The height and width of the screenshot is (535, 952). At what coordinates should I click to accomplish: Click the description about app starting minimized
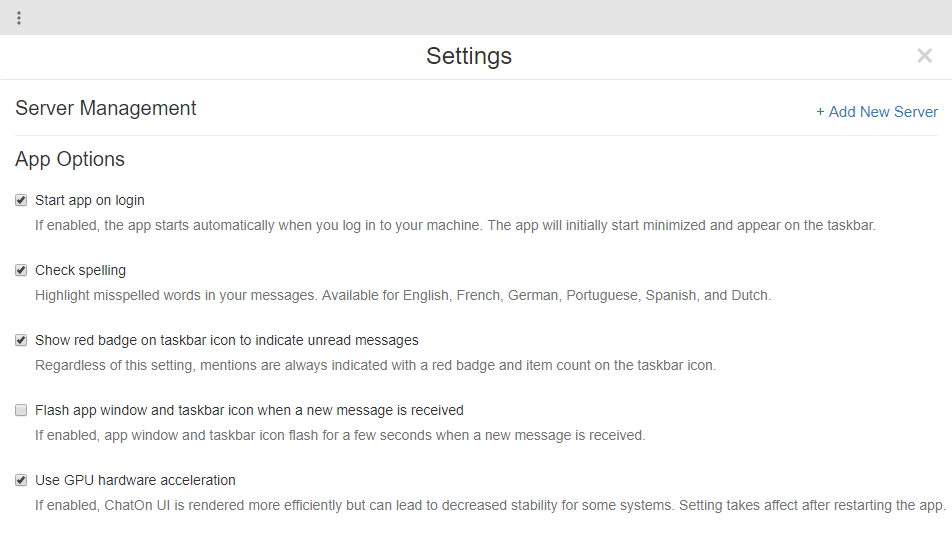[455, 225]
